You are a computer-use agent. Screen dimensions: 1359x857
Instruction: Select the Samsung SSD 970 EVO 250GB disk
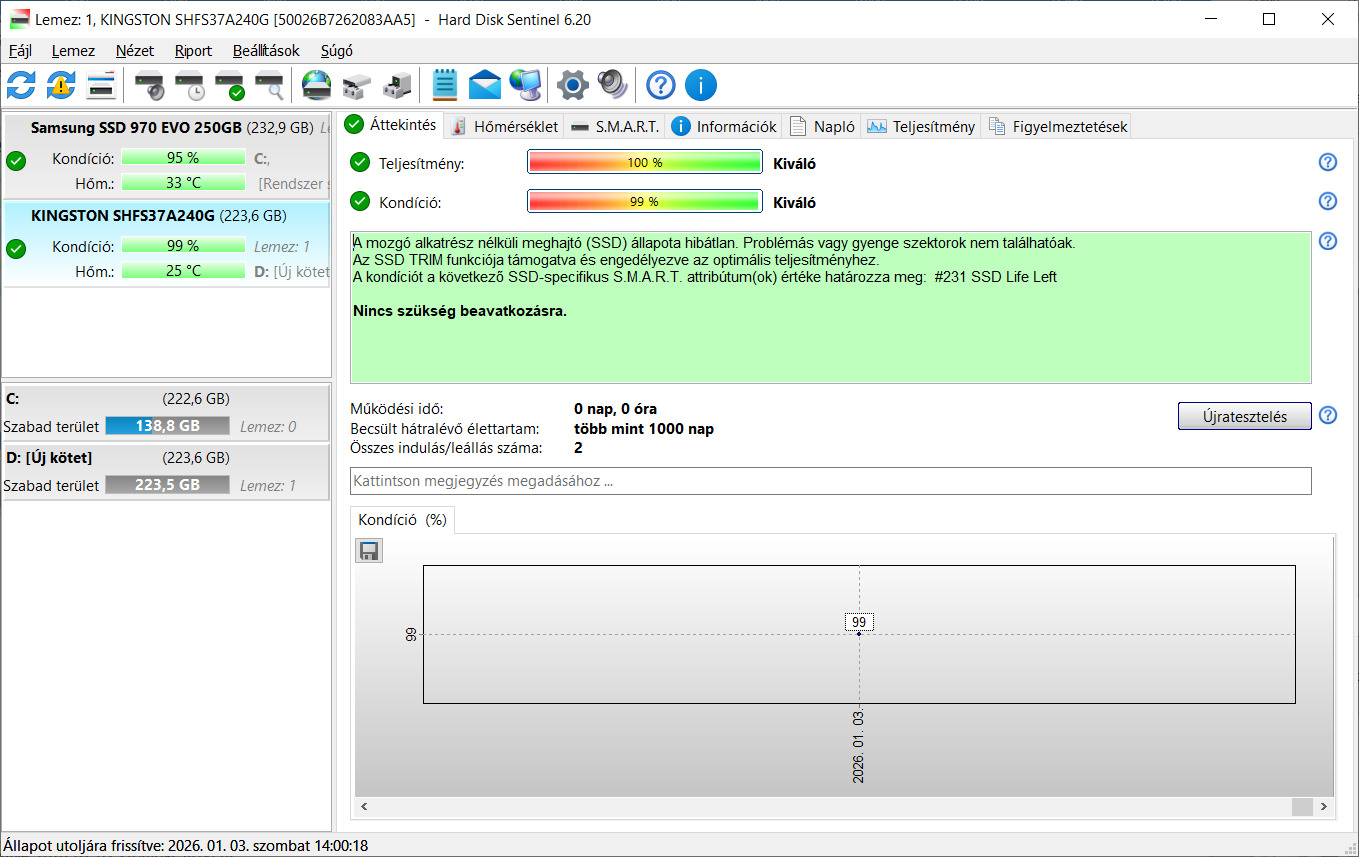pos(166,153)
